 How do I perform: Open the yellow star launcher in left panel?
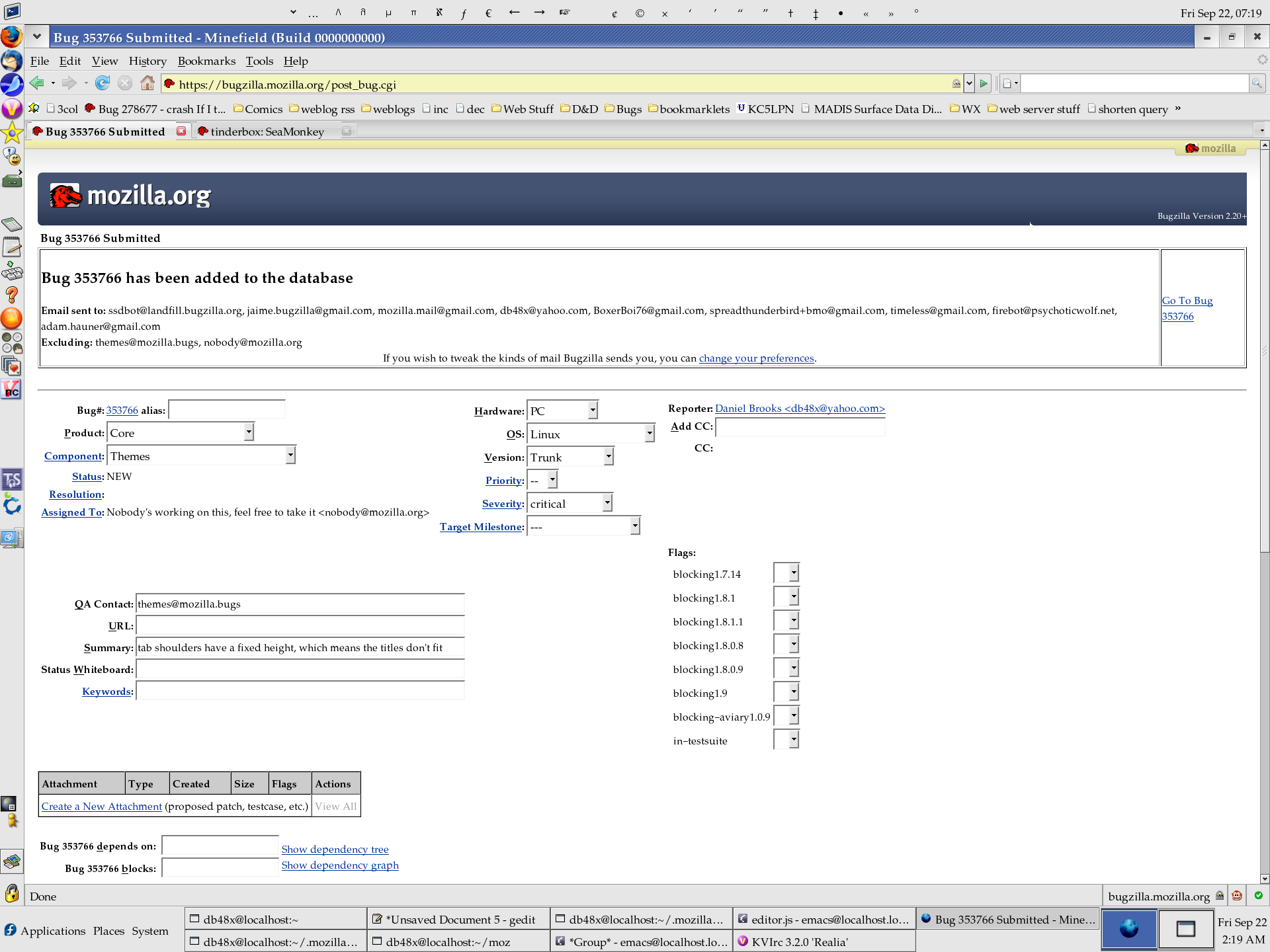click(x=12, y=133)
